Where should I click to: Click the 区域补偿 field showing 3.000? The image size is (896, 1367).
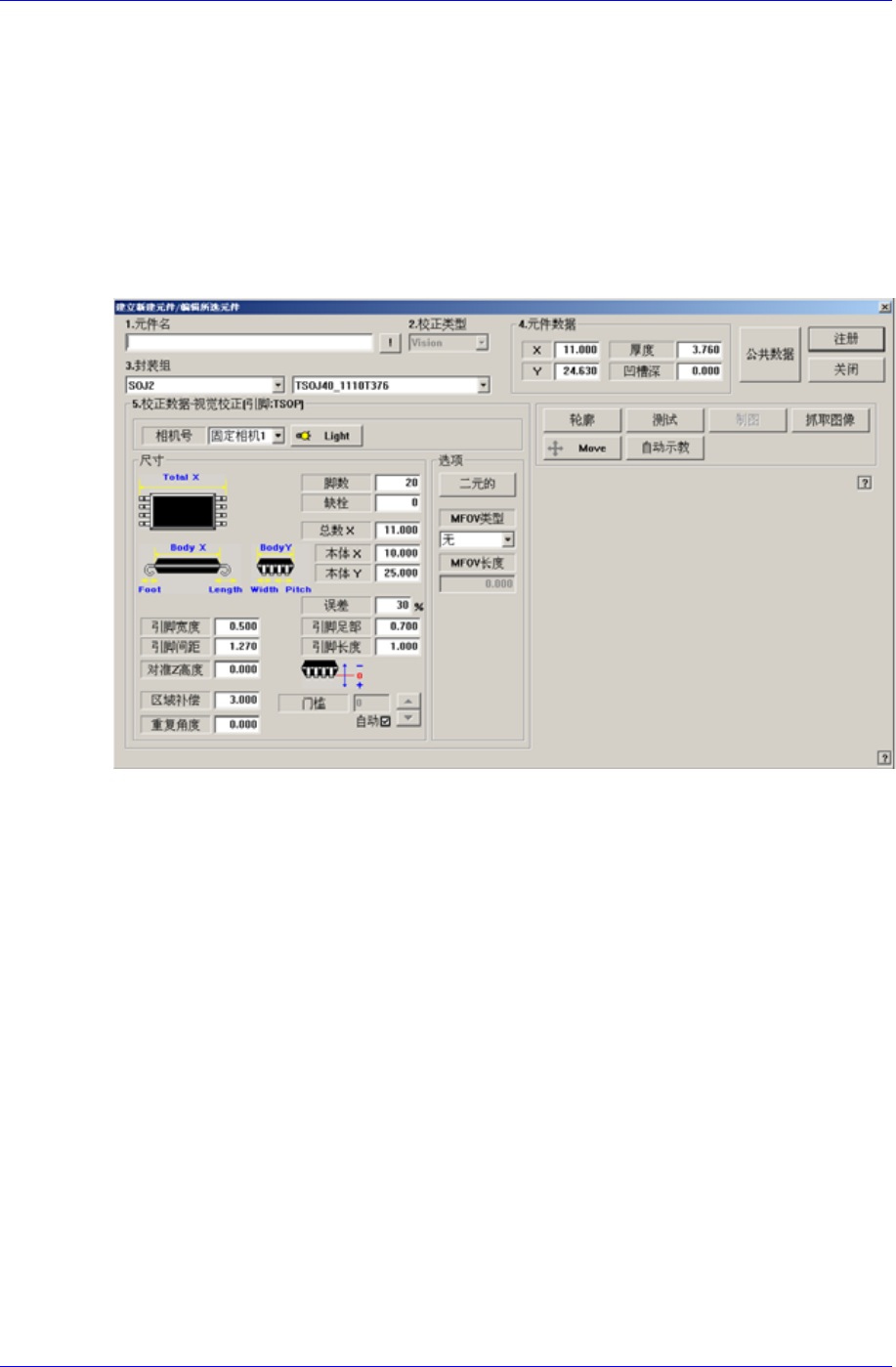[237, 701]
